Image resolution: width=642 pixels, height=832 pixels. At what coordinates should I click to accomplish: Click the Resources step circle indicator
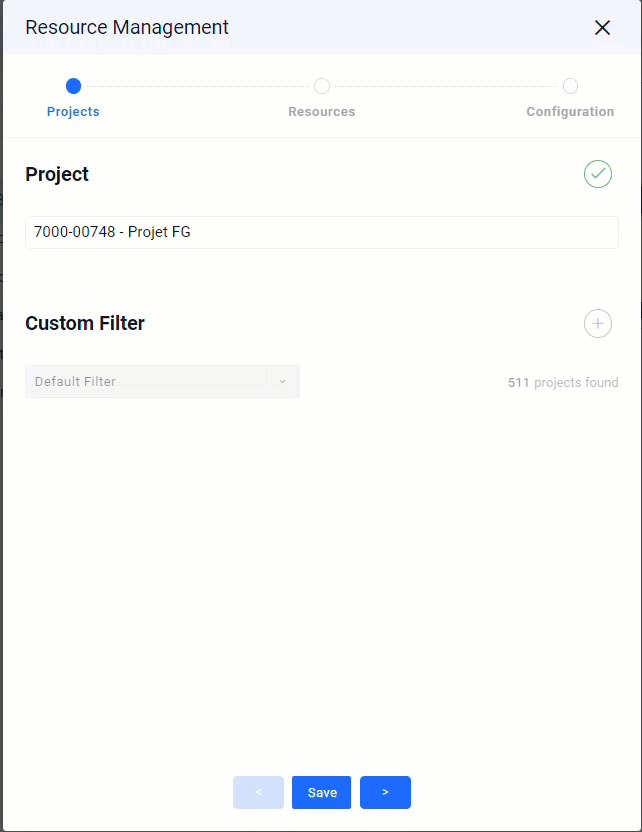point(321,86)
